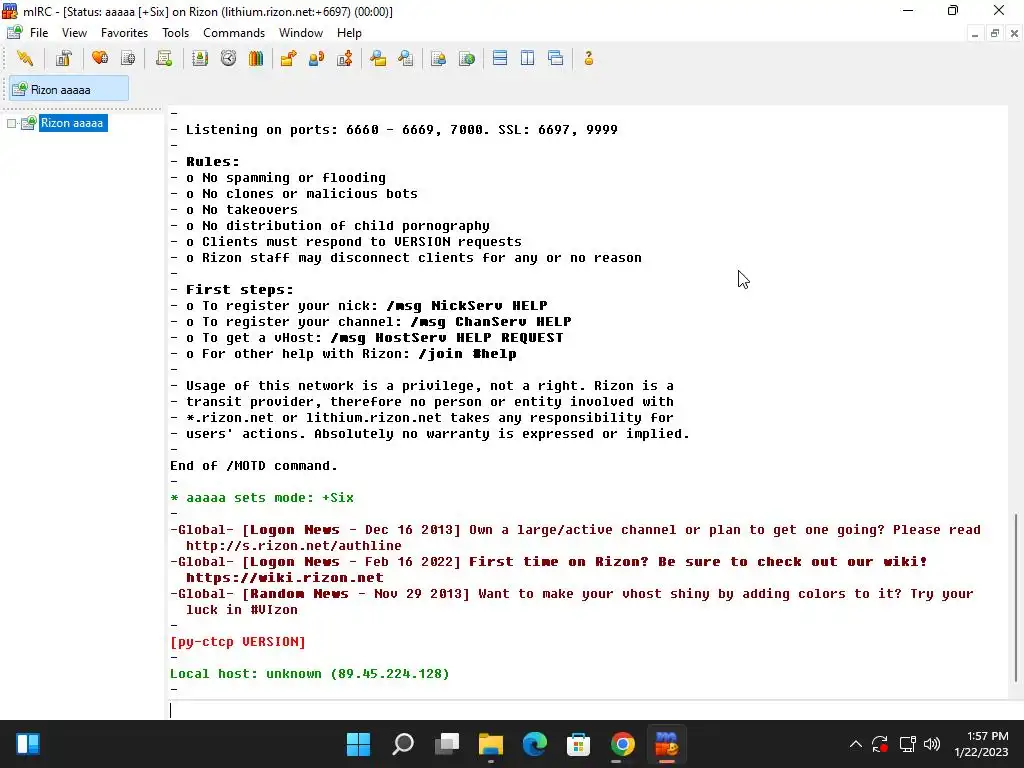1024x768 pixels.
Task: Open Windows taskbar Search
Action: pyautogui.click(x=403, y=744)
